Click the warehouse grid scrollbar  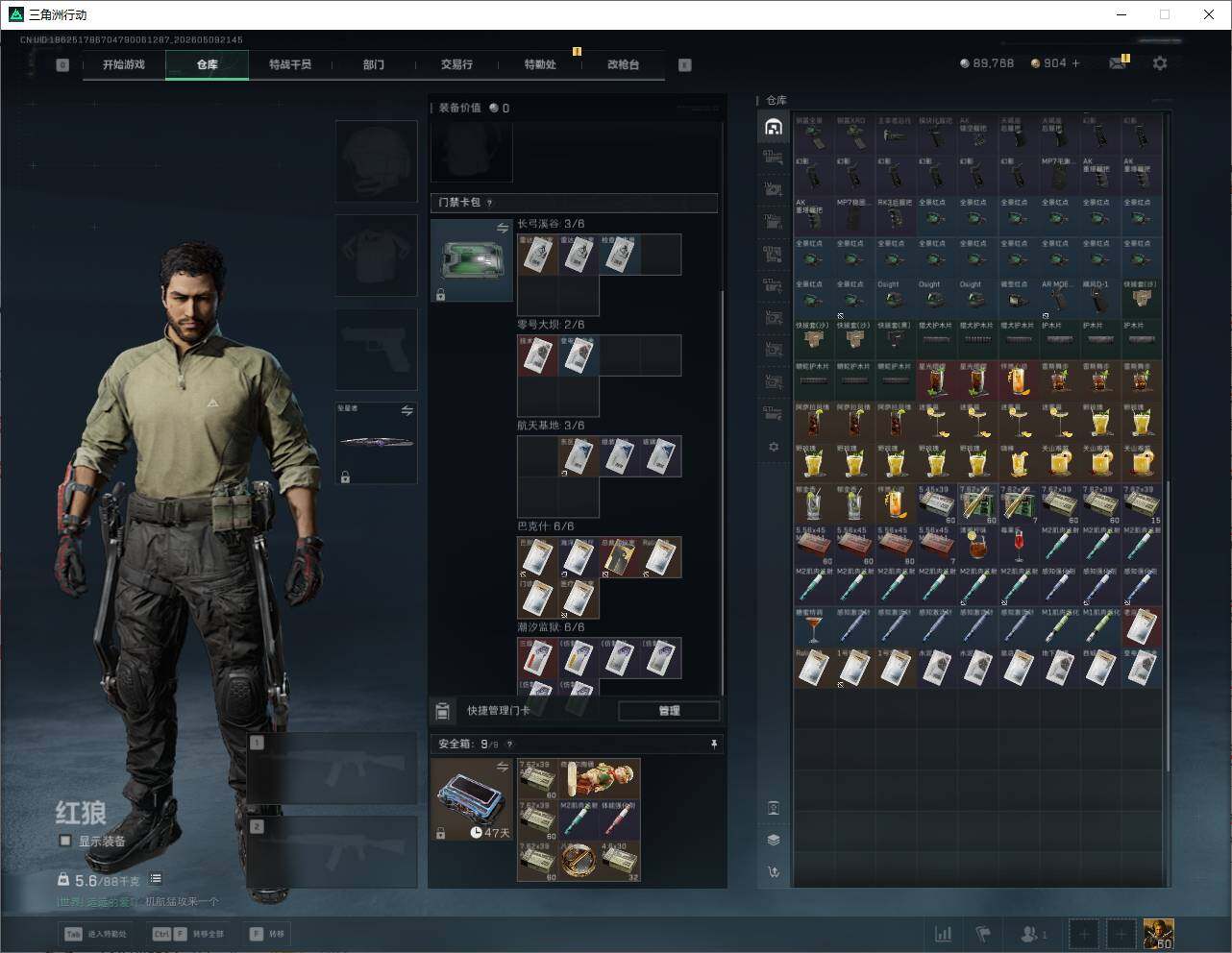(1169, 624)
